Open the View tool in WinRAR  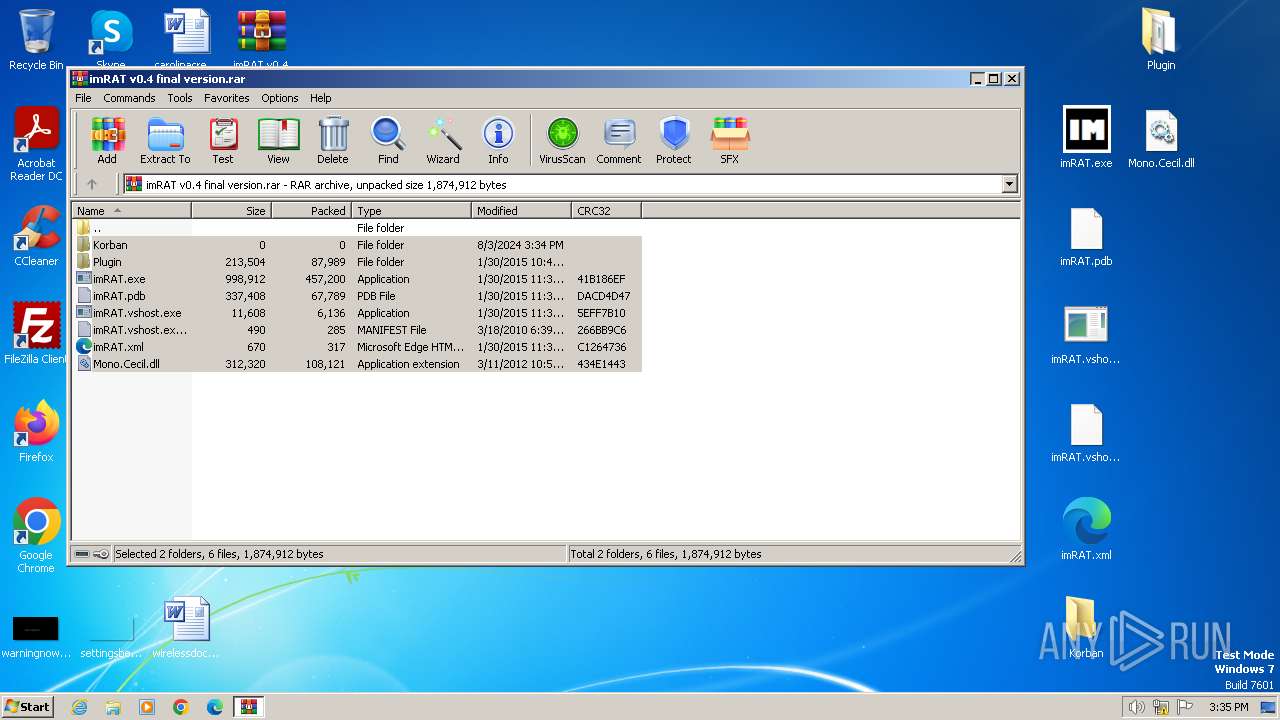coord(278,140)
